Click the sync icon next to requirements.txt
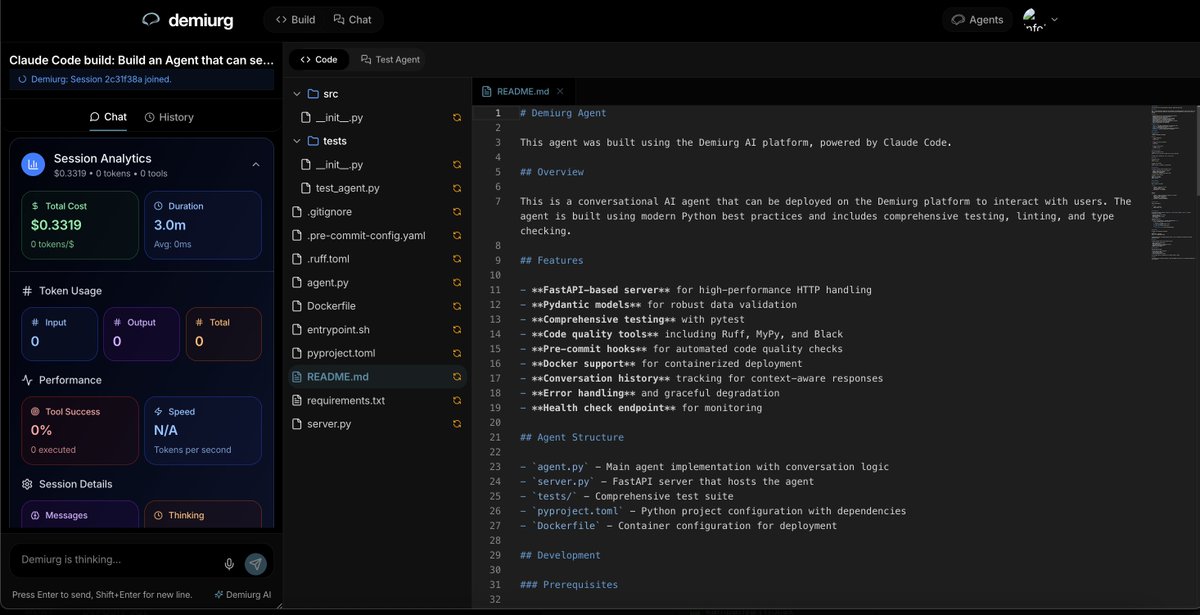Screen dimensions: 1200x615 (x=457, y=400)
